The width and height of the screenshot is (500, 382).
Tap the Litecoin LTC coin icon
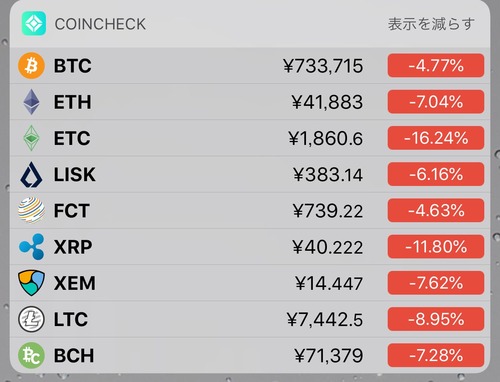pos(31,319)
